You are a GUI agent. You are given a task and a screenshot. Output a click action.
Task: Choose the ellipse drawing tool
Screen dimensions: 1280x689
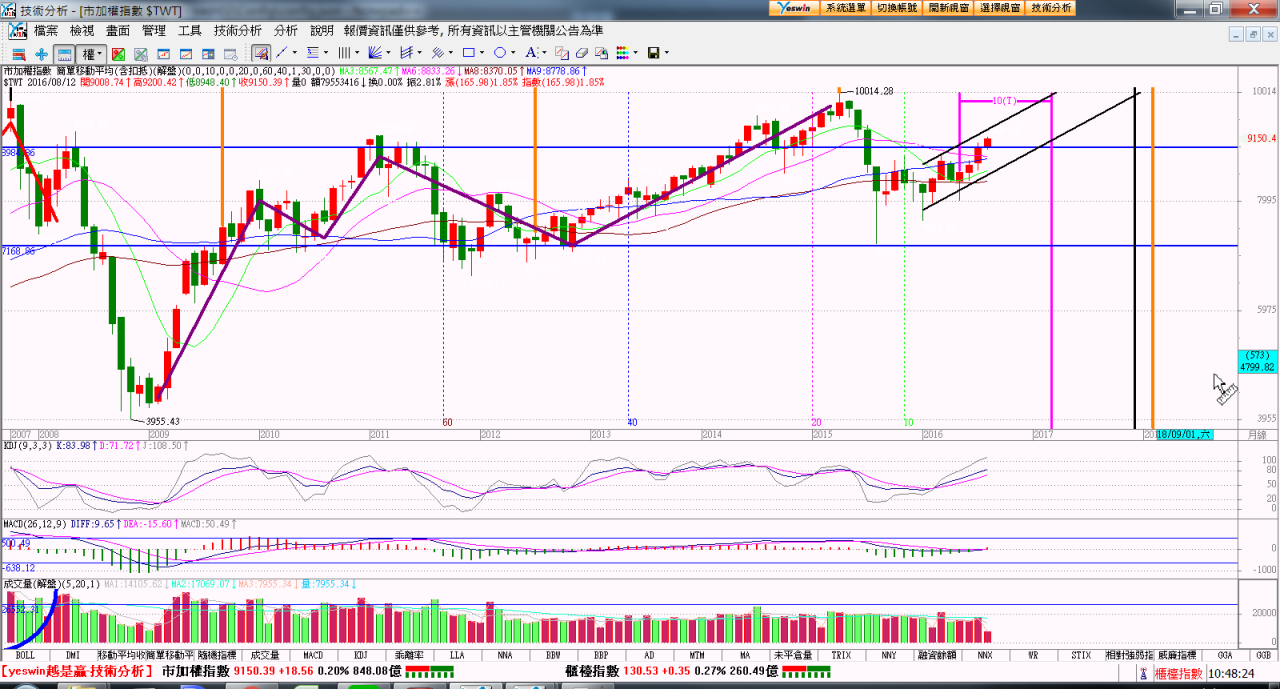click(499, 52)
